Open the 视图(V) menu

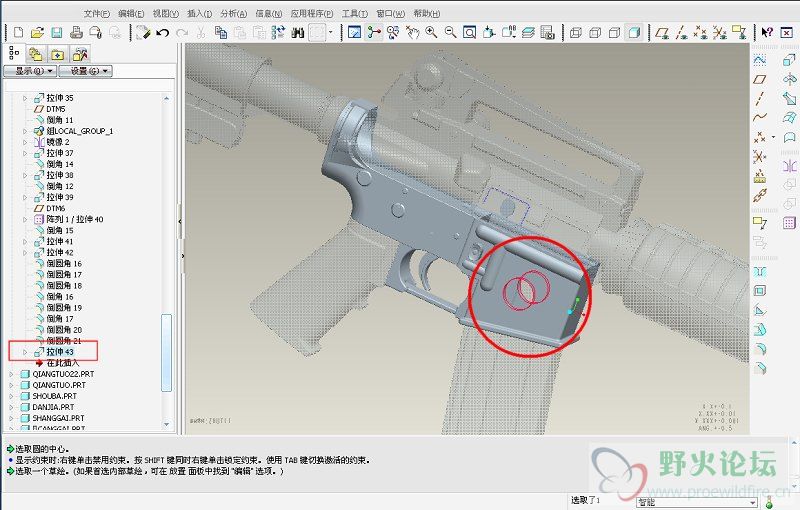166,14
